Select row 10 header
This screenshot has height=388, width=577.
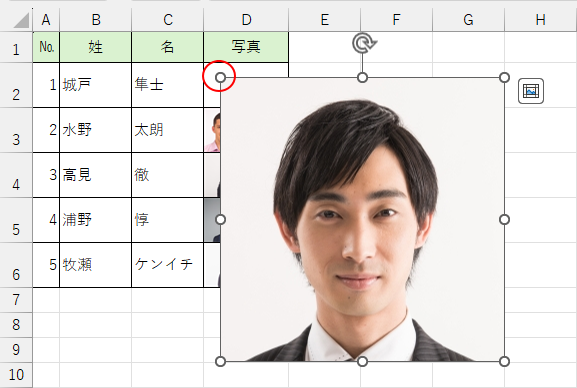pos(16,375)
